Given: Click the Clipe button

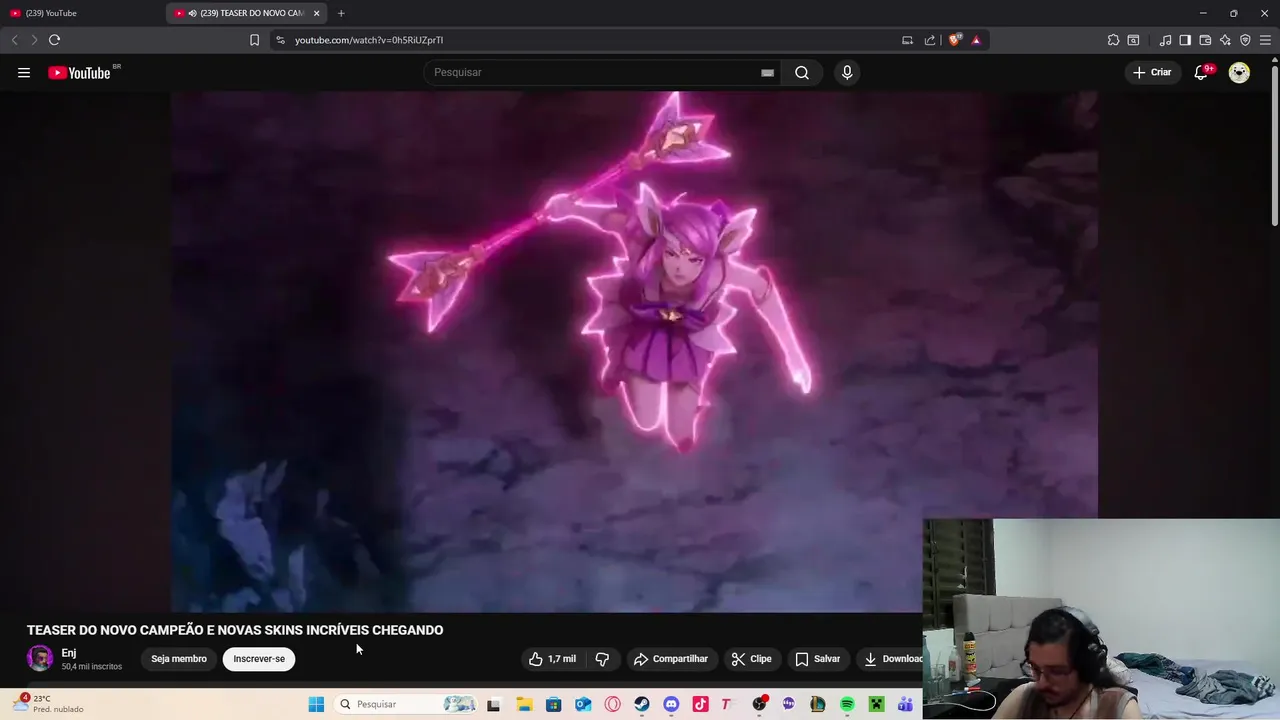Looking at the screenshot, I should 752,659.
